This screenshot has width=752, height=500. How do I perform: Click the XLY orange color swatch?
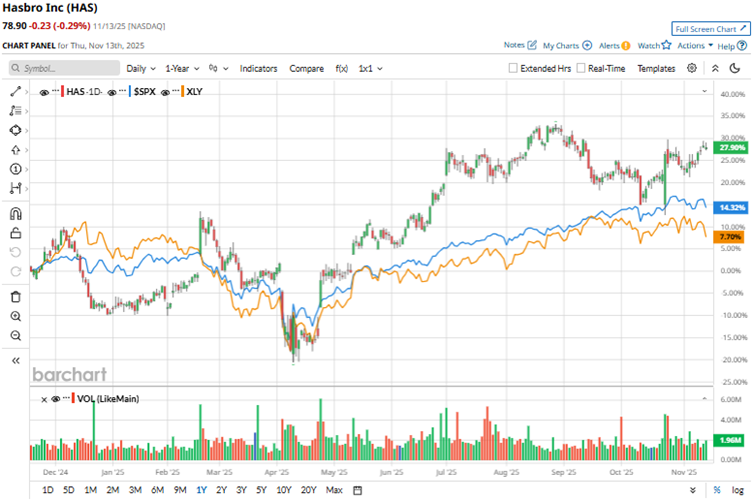182,91
